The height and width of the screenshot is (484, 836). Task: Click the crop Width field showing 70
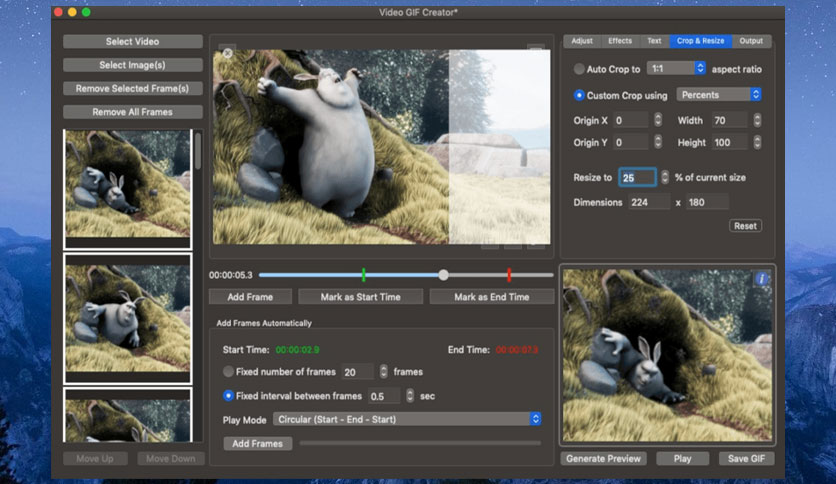coord(729,120)
